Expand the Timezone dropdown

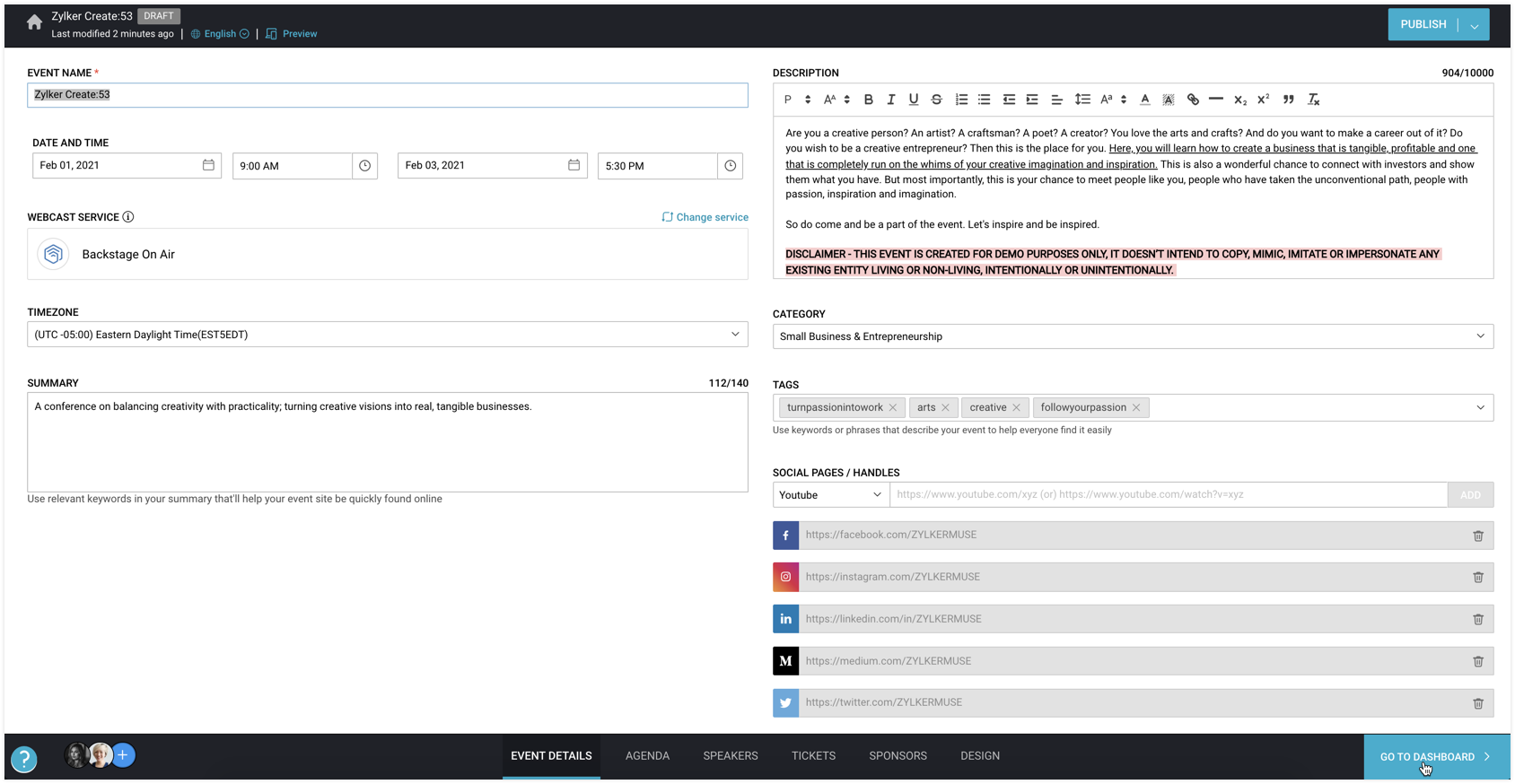point(734,335)
